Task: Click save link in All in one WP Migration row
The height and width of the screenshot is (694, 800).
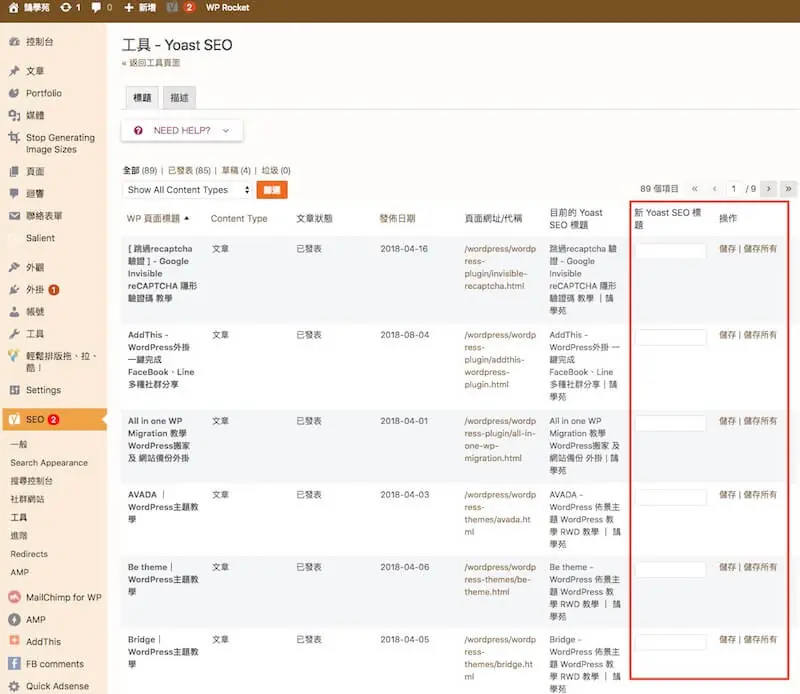Action: [728, 421]
